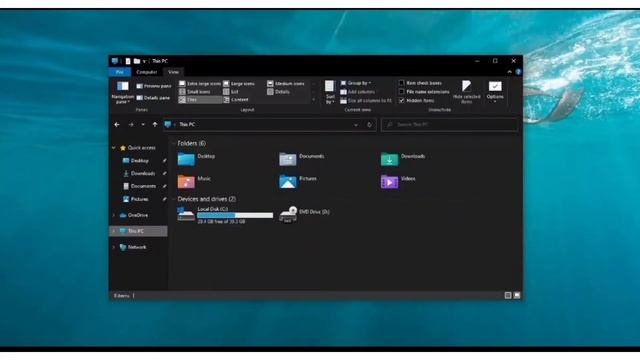Open the Desktop folder tile
This screenshot has height=360, width=640.
tap(196, 159)
